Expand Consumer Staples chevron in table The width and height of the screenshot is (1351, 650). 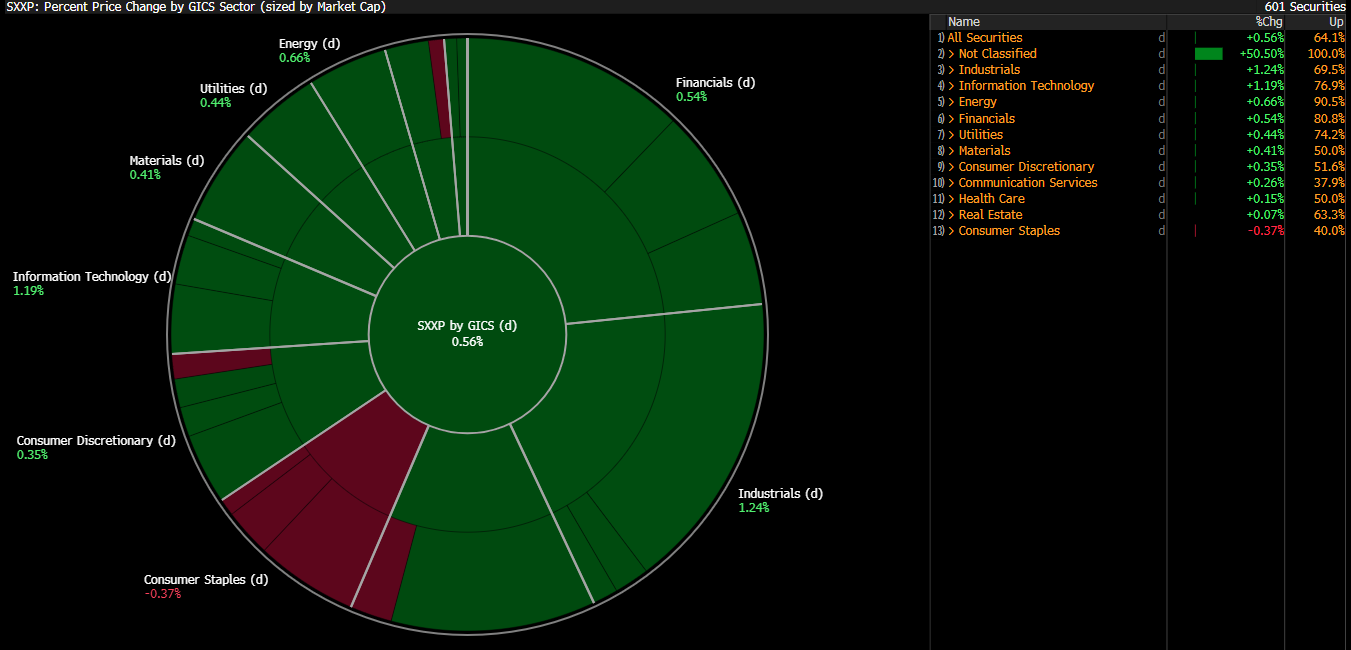click(951, 231)
